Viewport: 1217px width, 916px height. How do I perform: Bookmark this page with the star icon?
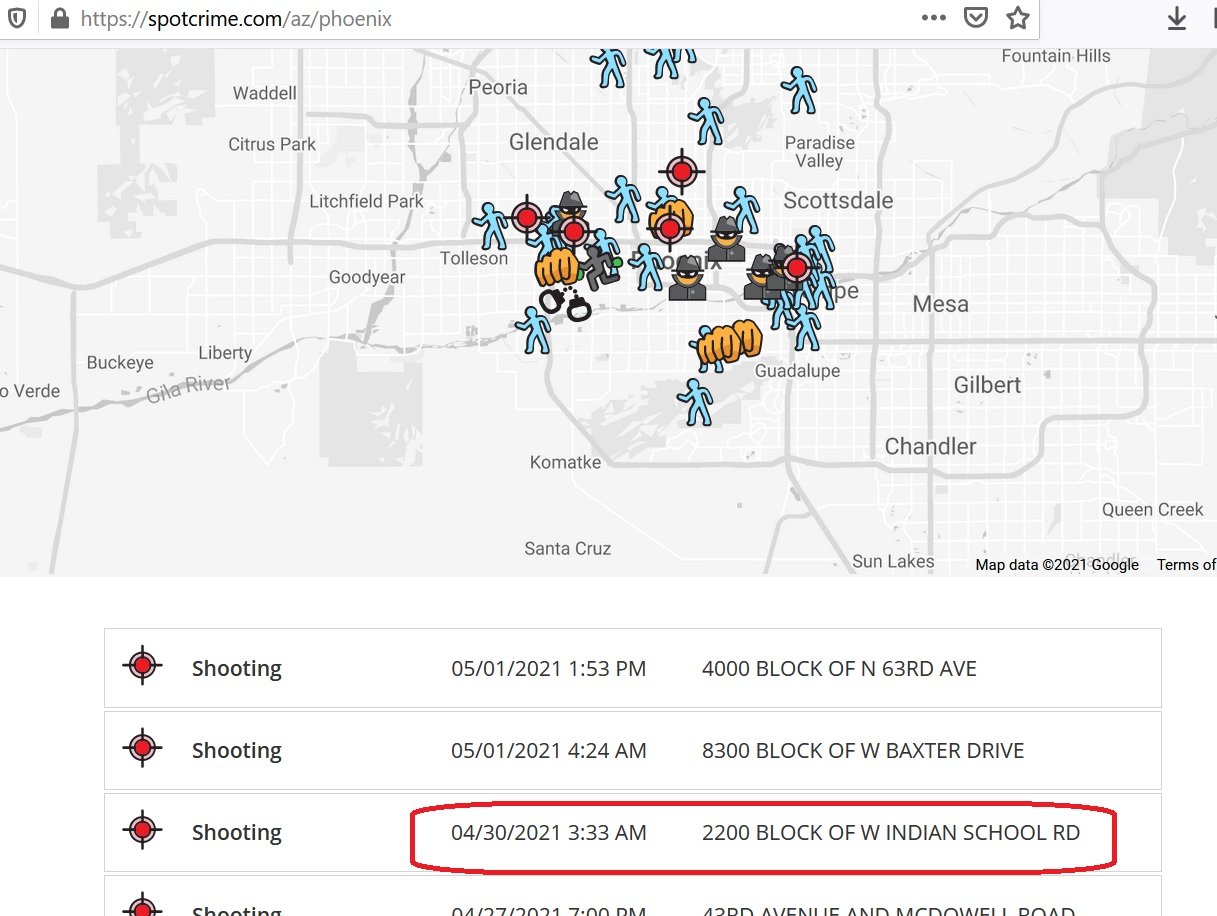1017,18
